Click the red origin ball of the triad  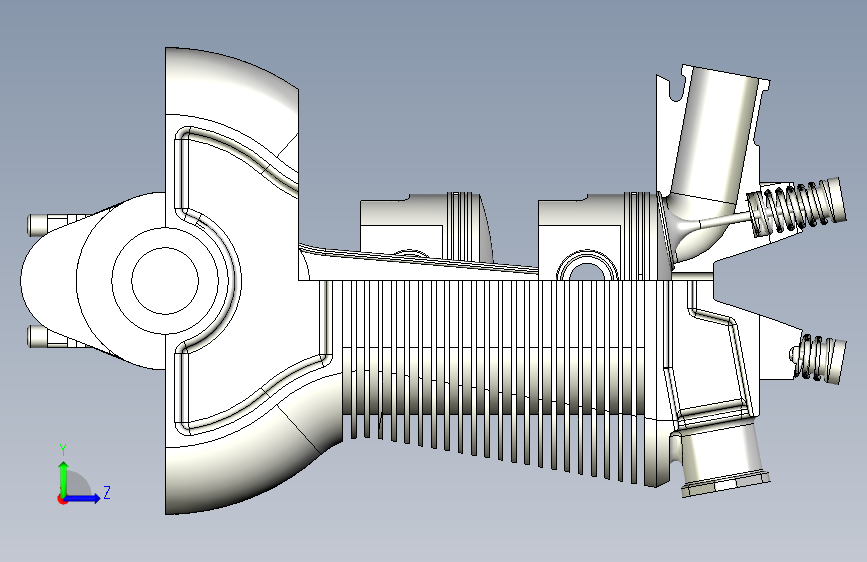coord(62,499)
